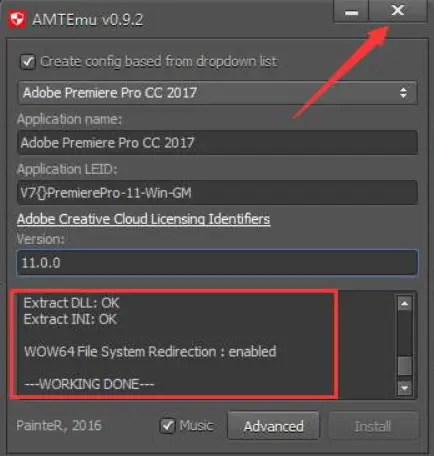
Task: Click the log scrollbar thumb
Action: click(x=405, y=366)
